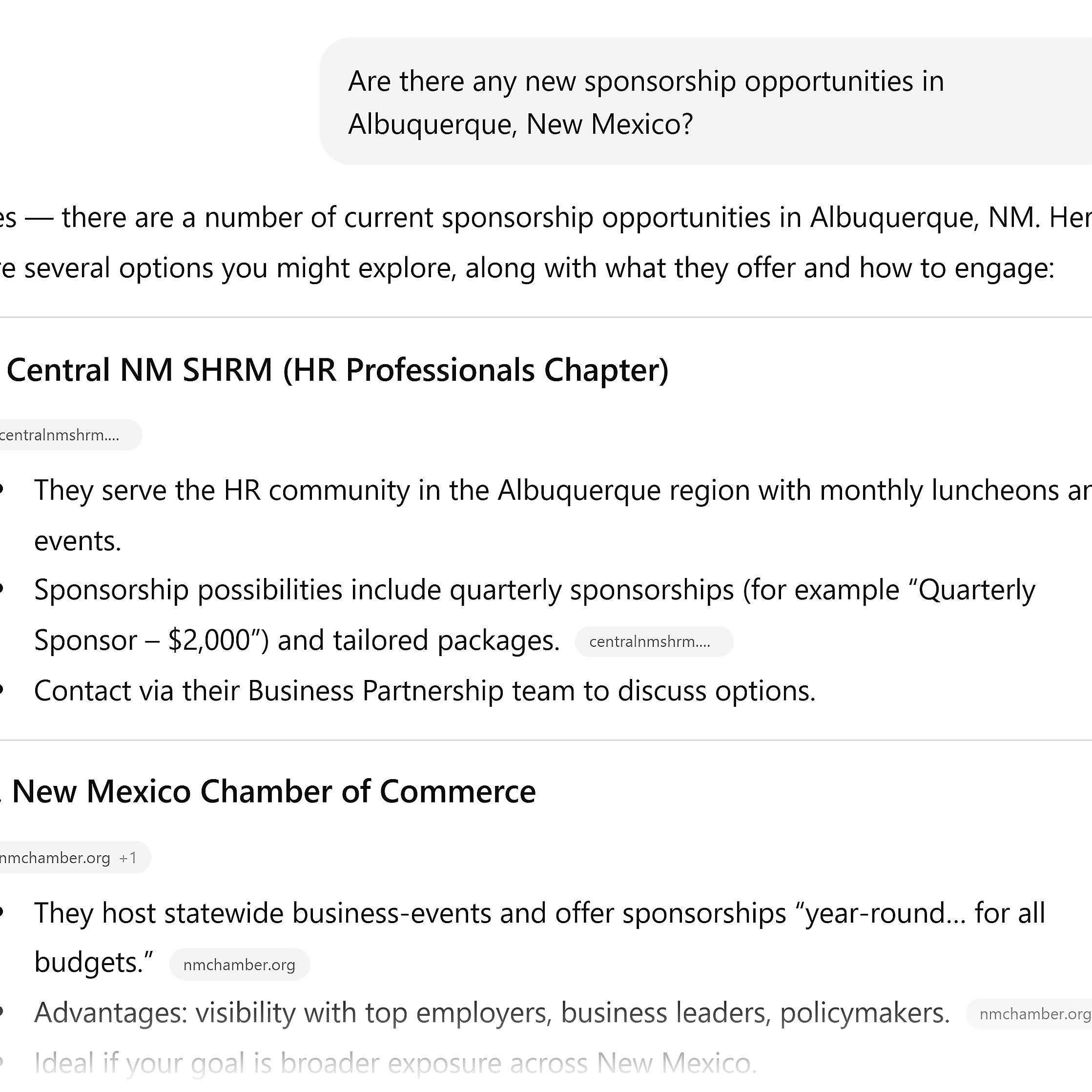This screenshot has width=1092, height=1092.
Task: Expand the '+1' additional sources indicator
Action: (128, 857)
